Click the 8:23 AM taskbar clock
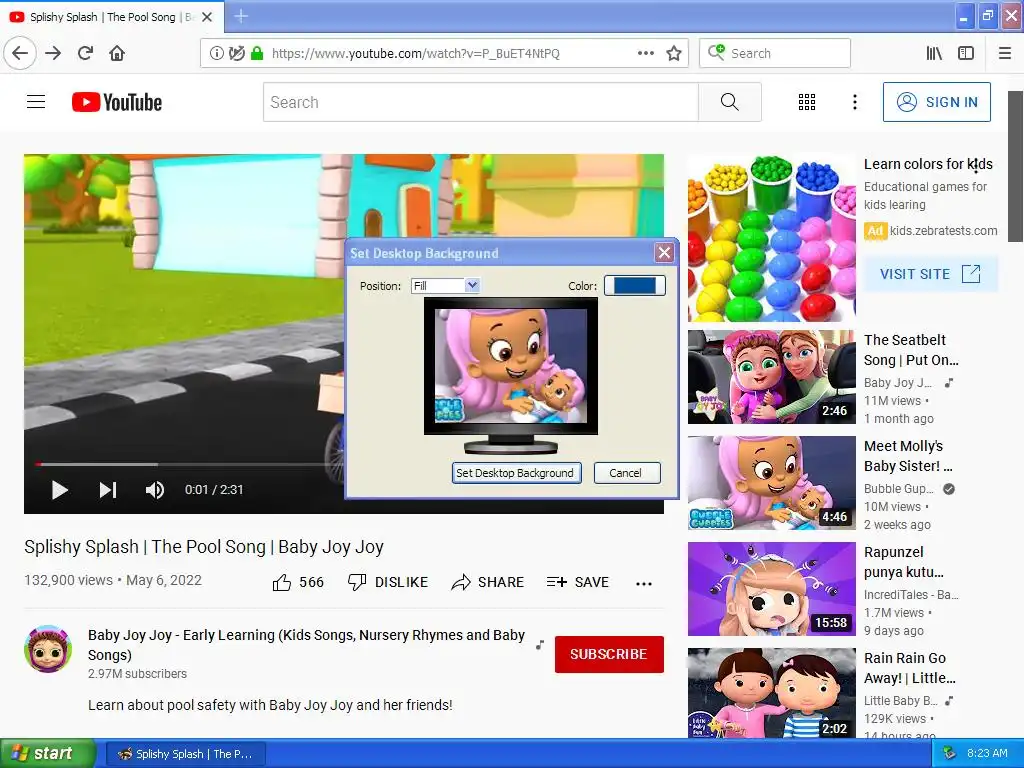This screenshot has width=1024, height=768. pos(987,754)
